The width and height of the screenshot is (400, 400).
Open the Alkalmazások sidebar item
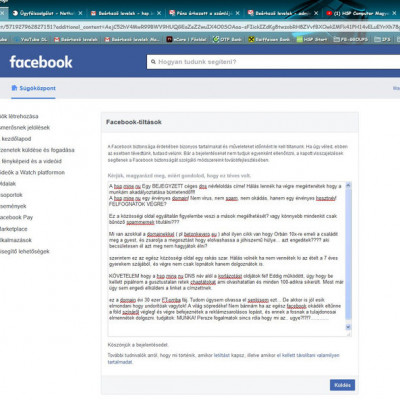tap(16, 240)
